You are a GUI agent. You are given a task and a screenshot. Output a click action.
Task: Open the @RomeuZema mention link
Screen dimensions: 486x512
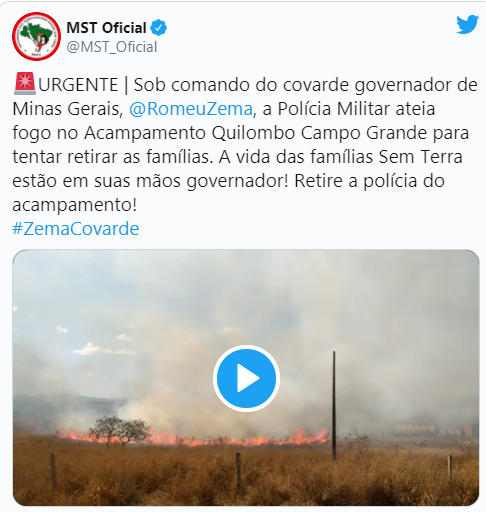point(191,109)
